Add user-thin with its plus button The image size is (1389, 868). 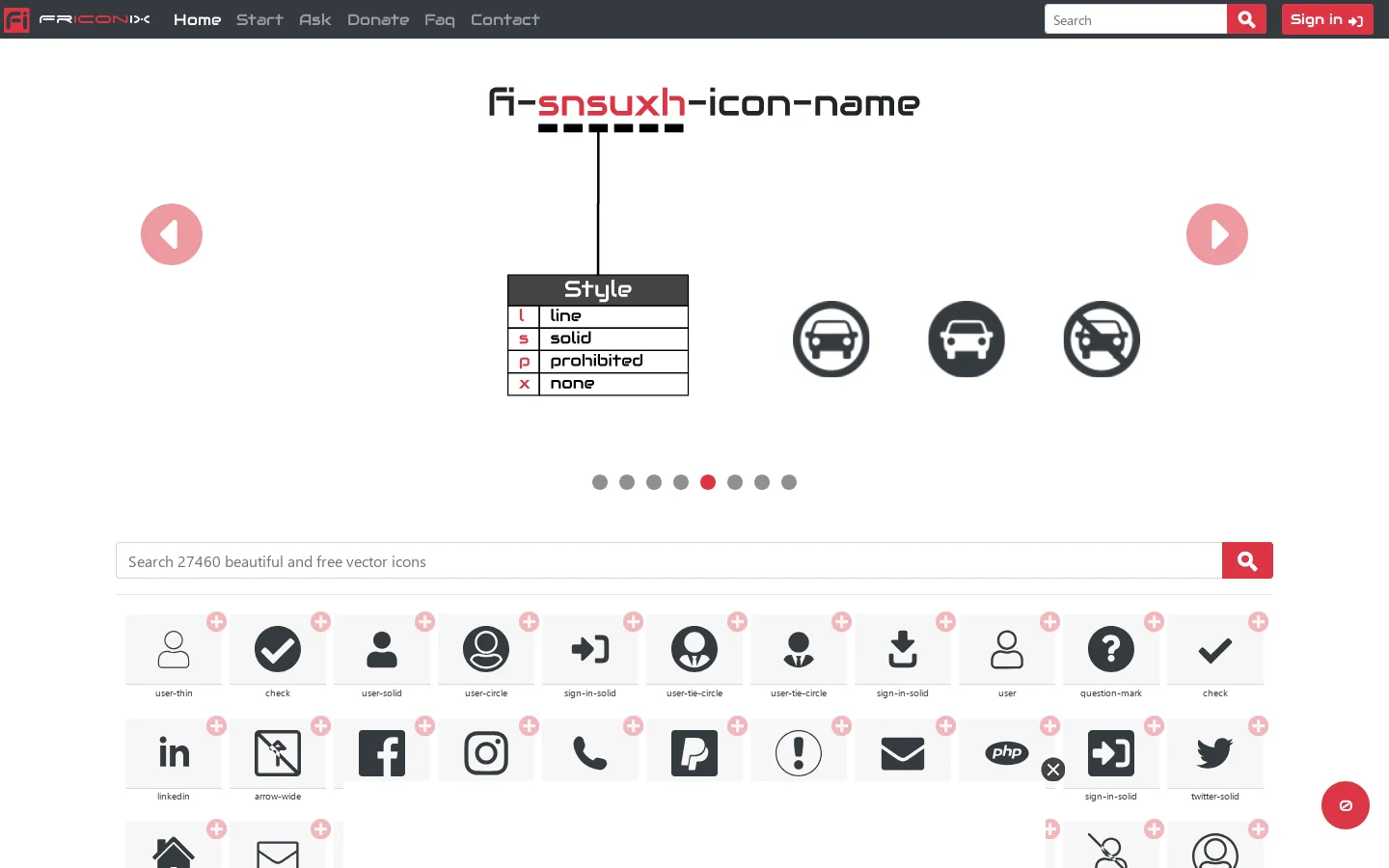coord(217,622)
